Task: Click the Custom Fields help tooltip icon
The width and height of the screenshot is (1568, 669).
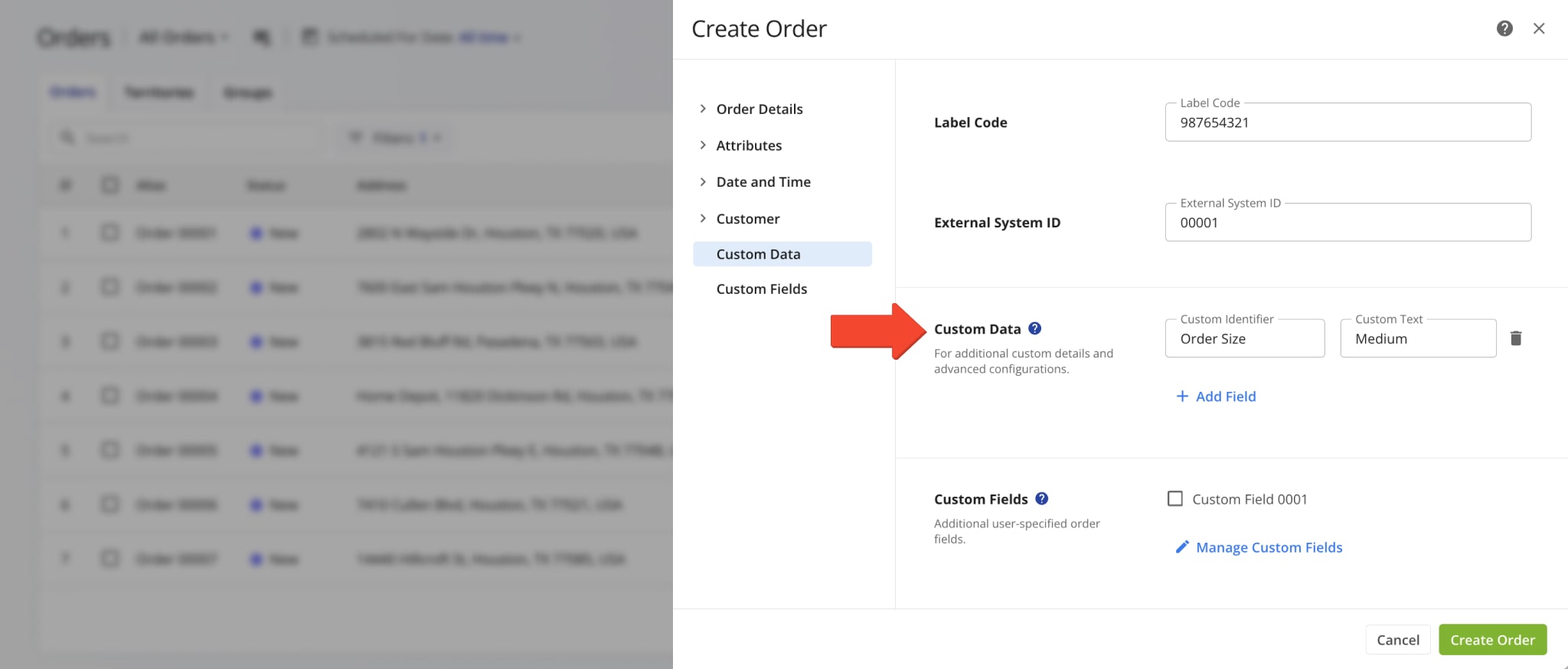Action: coord(1041,498)
